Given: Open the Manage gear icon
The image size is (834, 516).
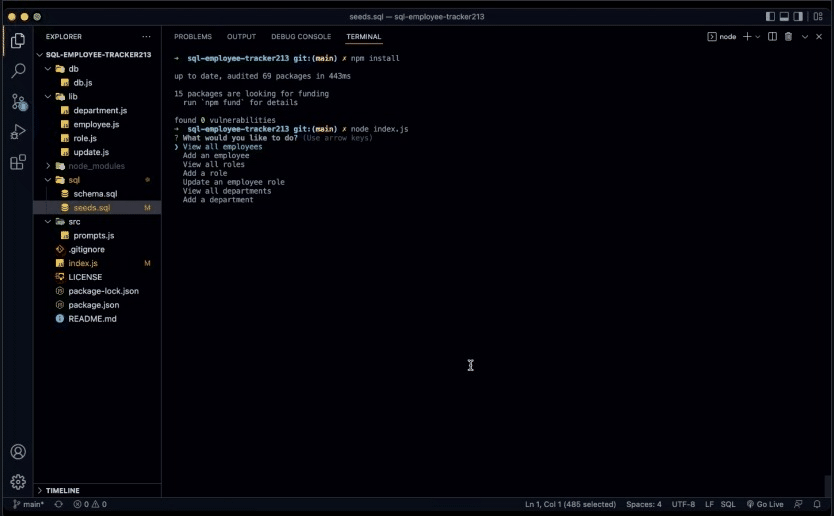Looking at the screenshot, I should pyautogui.click(x=18, y=482).
